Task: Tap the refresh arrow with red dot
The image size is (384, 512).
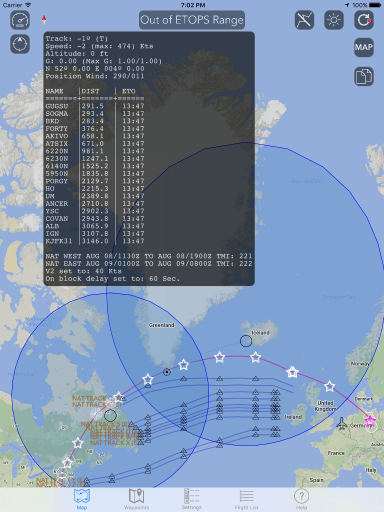Action: pos(364,20)
